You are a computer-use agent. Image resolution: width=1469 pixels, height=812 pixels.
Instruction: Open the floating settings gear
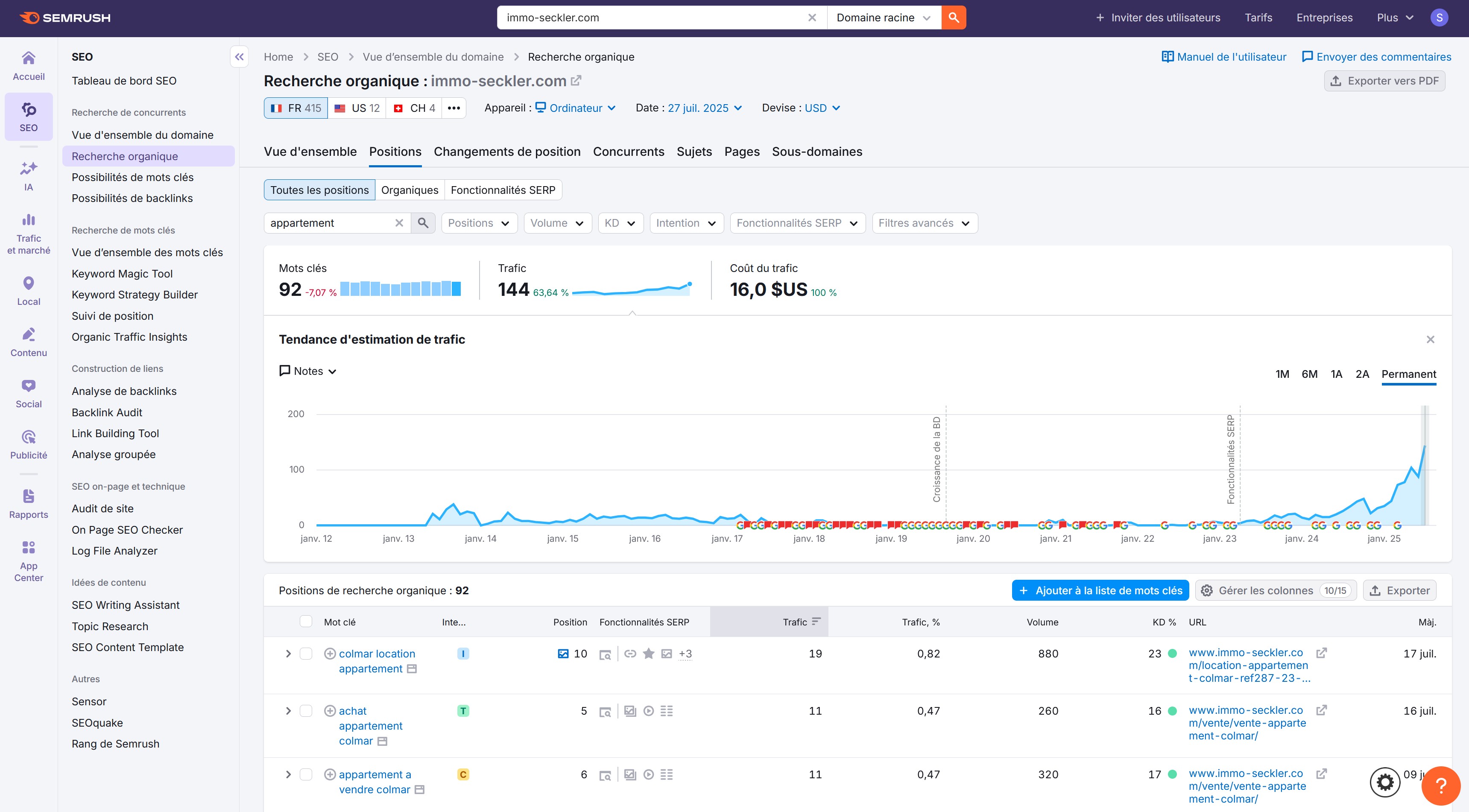pos(1385,782)
